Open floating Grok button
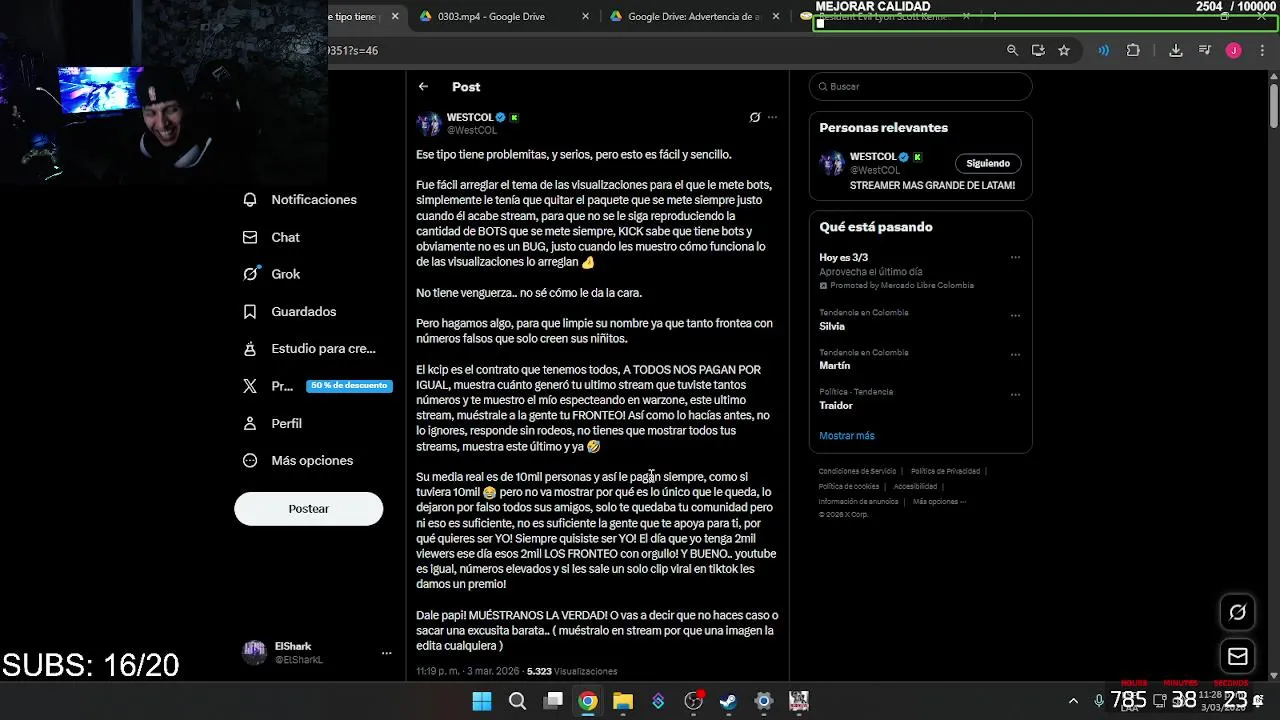This screenshot has width=1280, height=720. pos(1238,612)
